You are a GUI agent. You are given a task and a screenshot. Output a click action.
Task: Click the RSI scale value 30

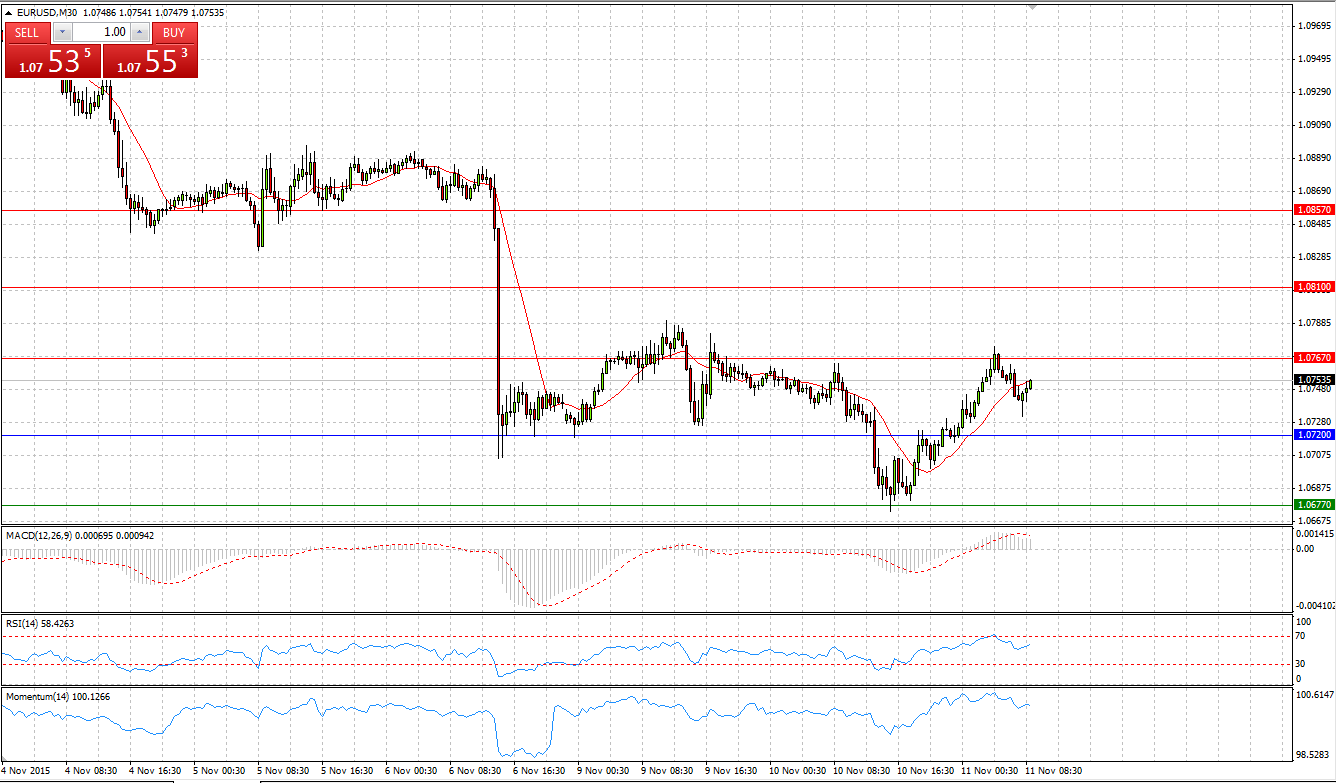(1300, 664)
